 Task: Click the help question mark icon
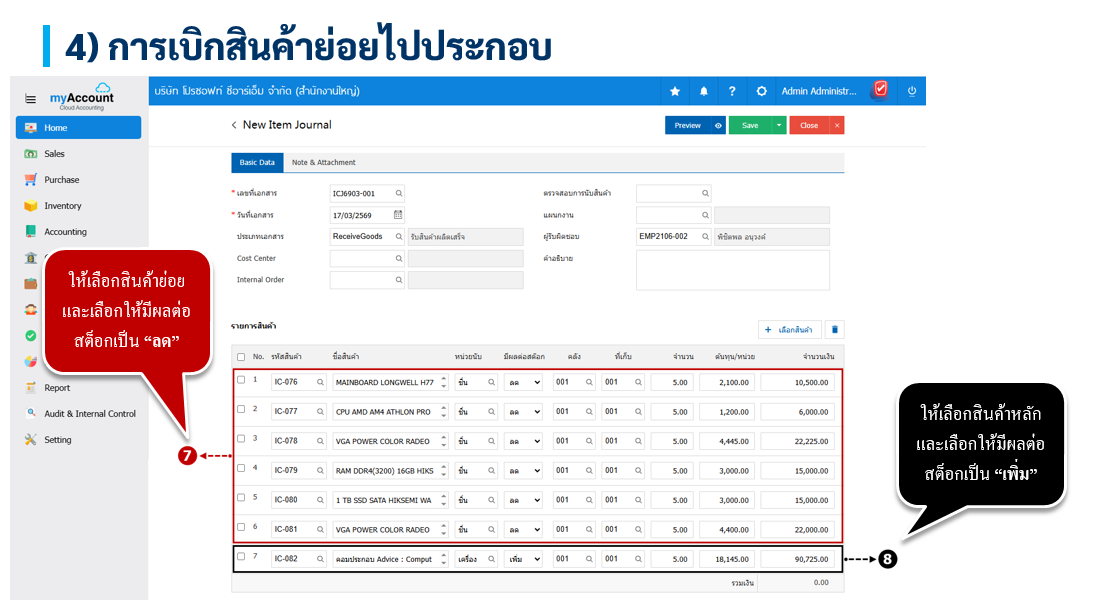(732, 91)
